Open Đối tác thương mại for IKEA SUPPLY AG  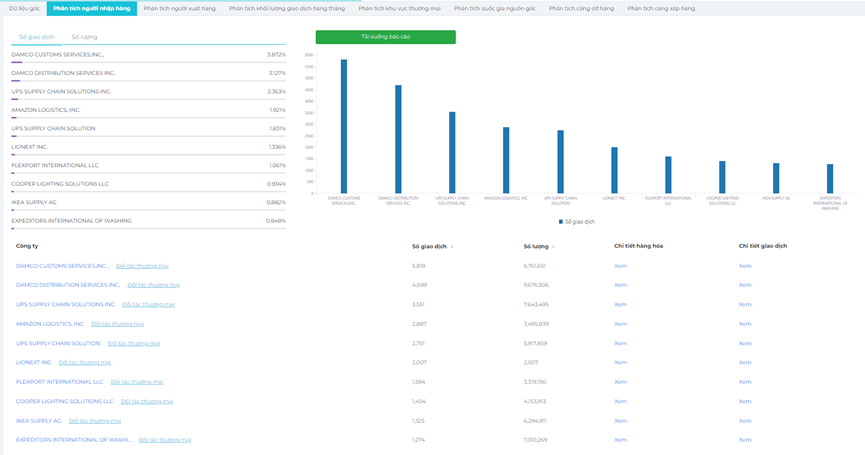click(x=95, y=421)
